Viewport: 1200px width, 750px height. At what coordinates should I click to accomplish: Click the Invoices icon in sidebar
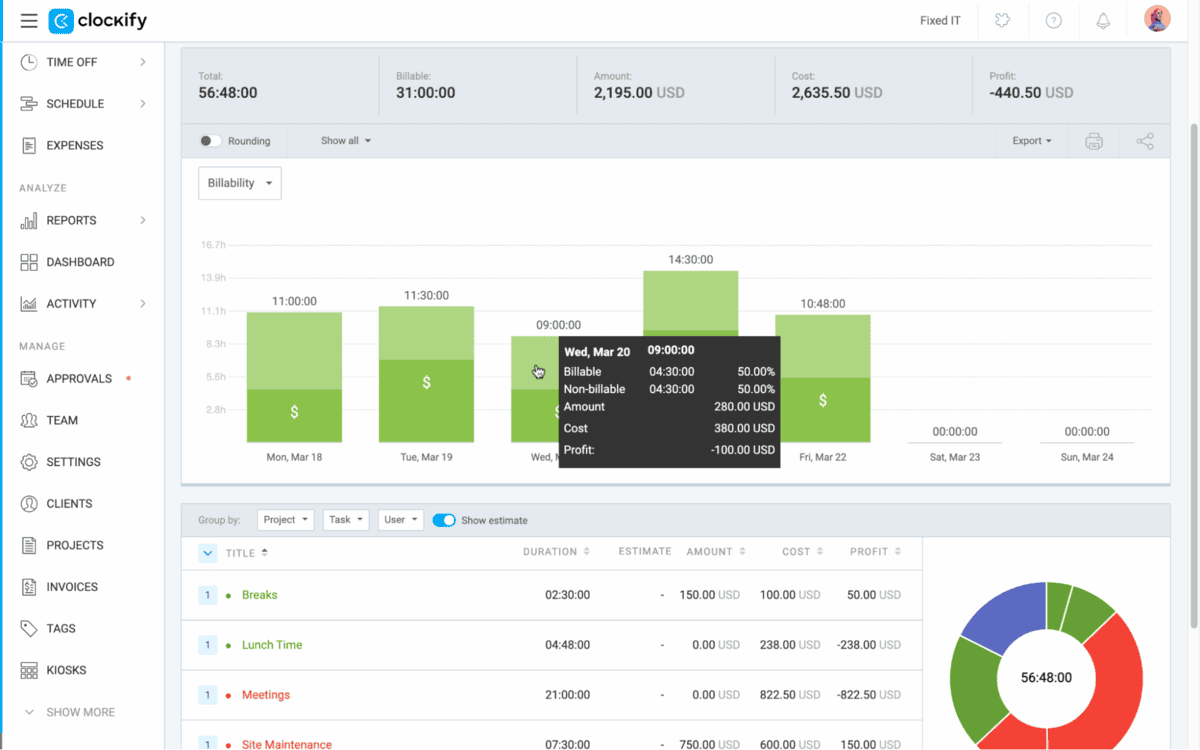click(x=29, y=587)
